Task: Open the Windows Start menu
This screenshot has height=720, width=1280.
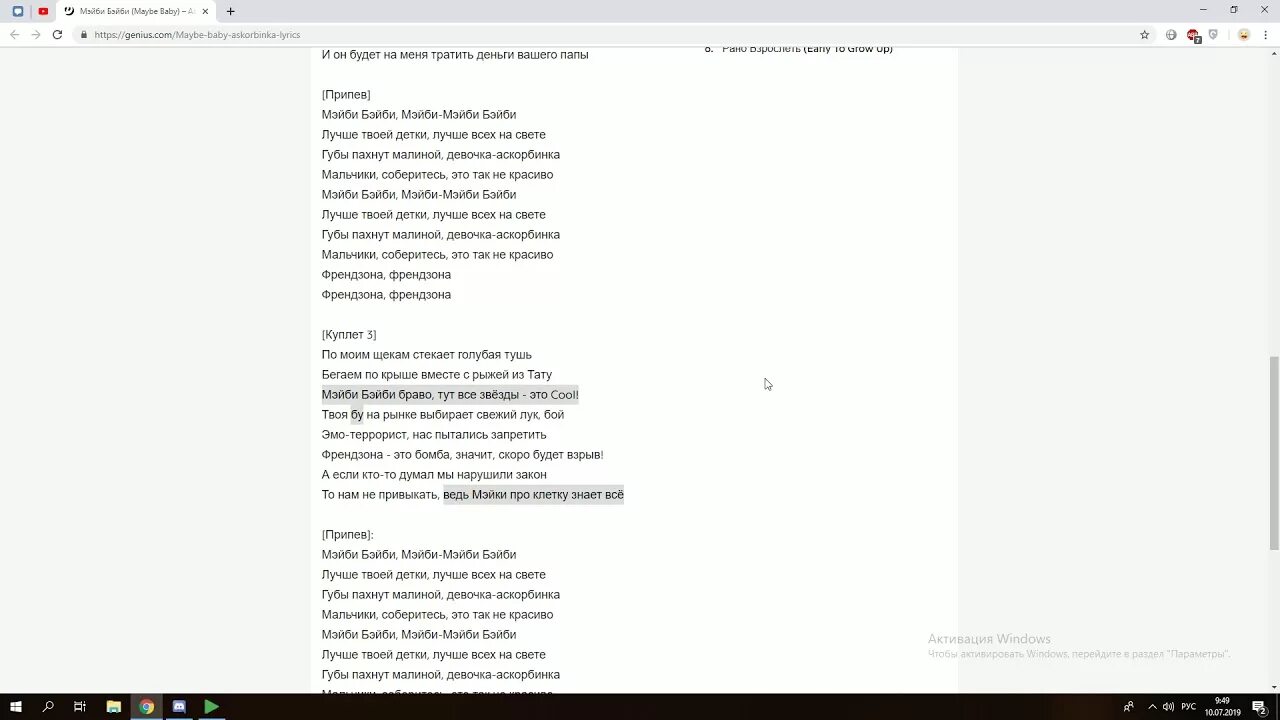Action: click(16, 706)
